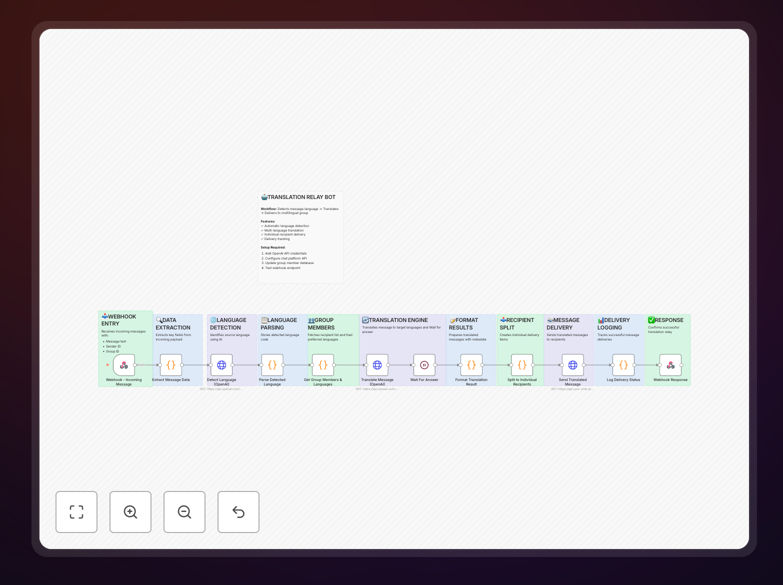Select the Webhook - Incoming Message node
Screen dimensions: 783x585
tap(124, 365)
